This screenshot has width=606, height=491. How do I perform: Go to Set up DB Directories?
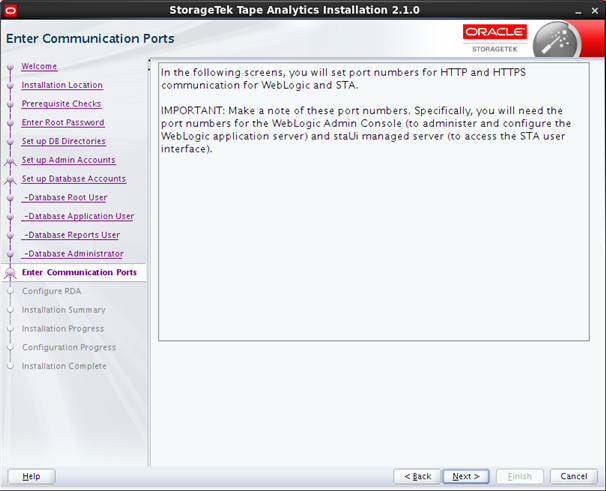click(x=63, y=141)
